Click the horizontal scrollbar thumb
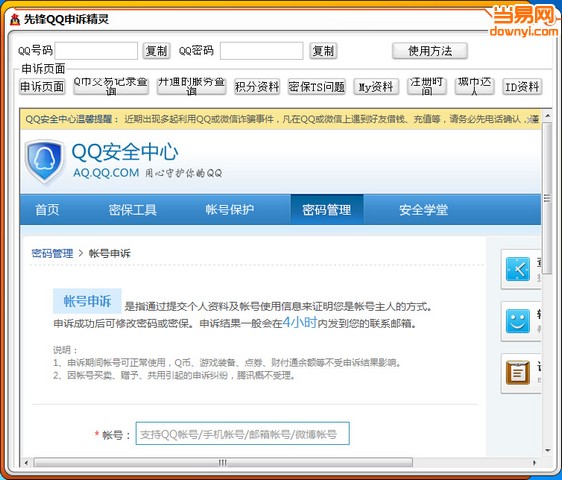This screenshot has width=562, height=480. point(223,462)
